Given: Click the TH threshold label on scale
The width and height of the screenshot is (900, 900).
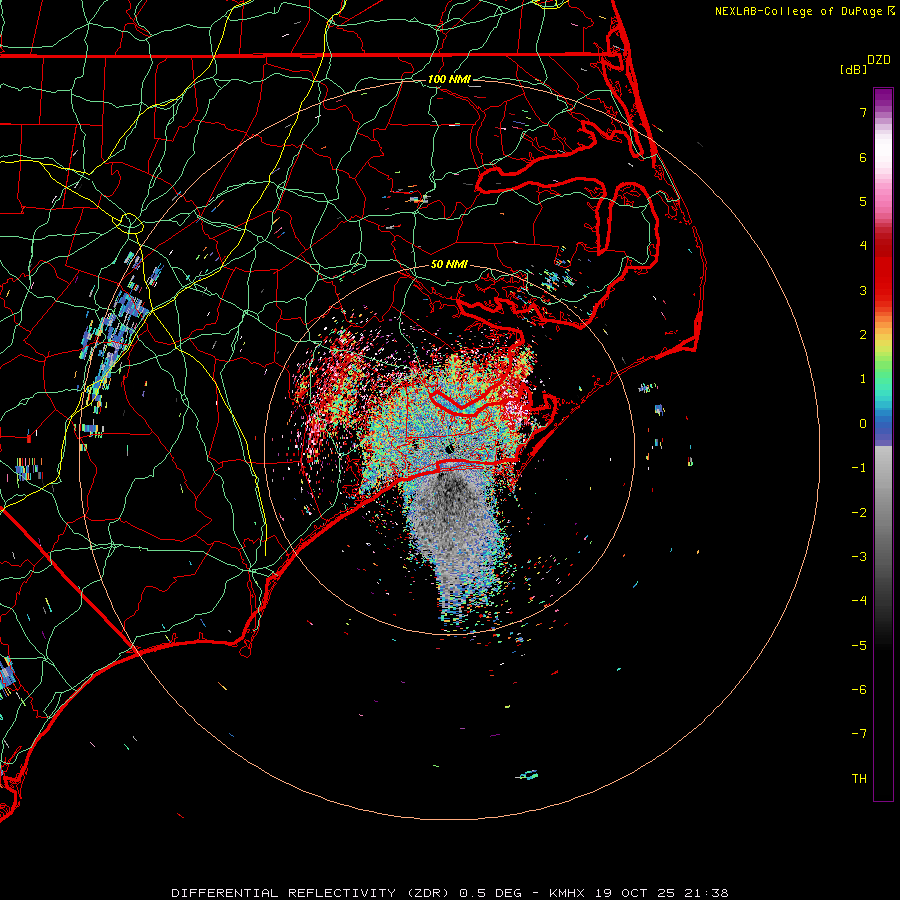Looking at the screenshot, I should (859, 779).
